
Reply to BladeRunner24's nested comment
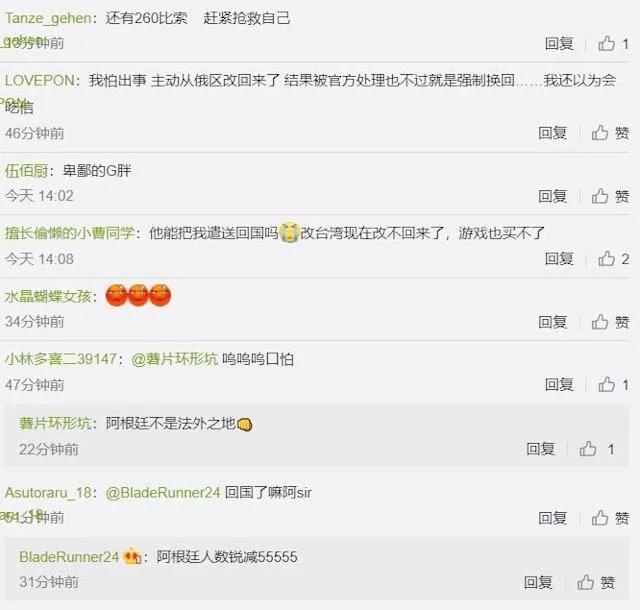(538, 582)
